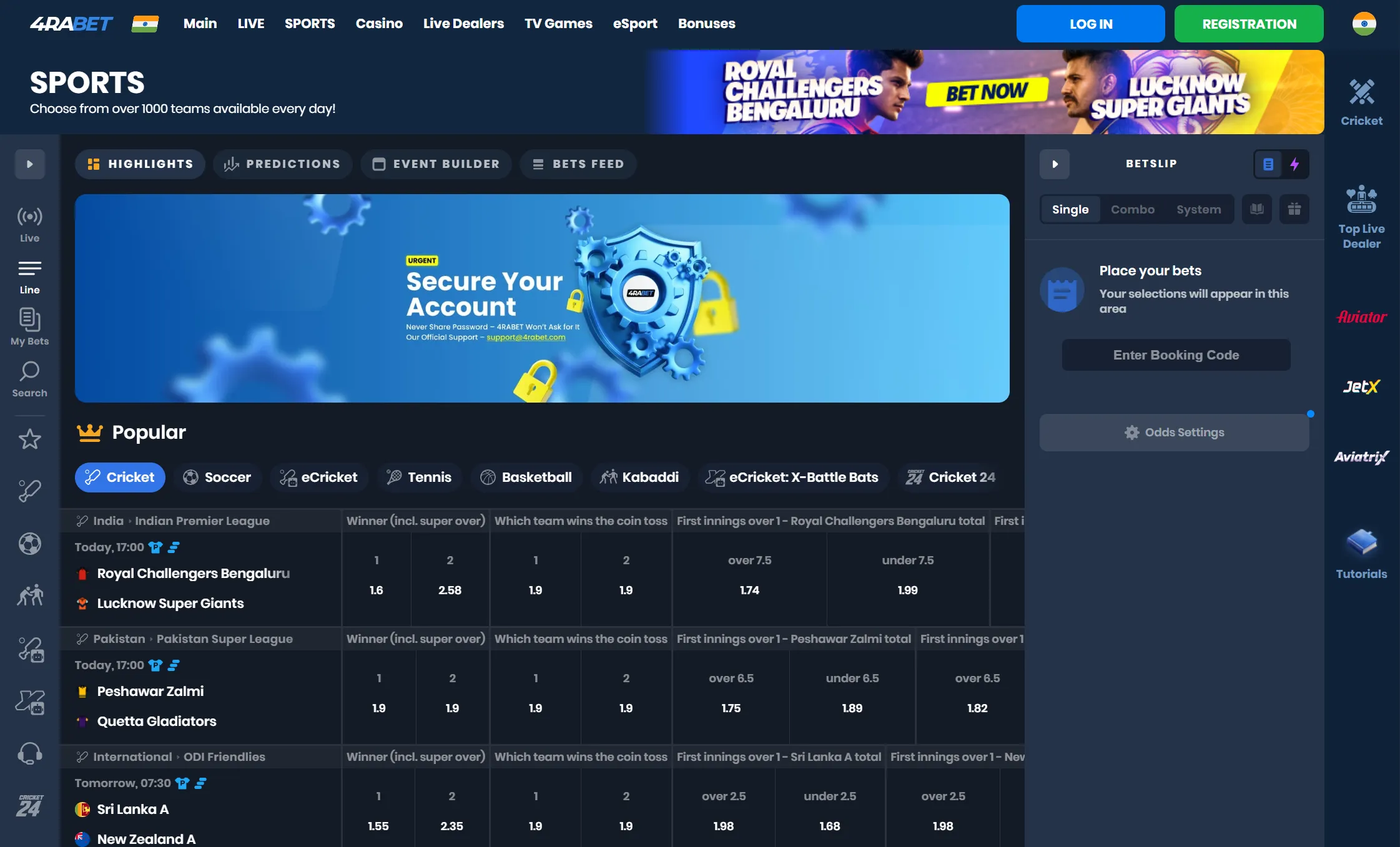Select Cricket 24 icon in left sidebar
Viewport: 1400px width, 847px height.
[x=29, y=806]
